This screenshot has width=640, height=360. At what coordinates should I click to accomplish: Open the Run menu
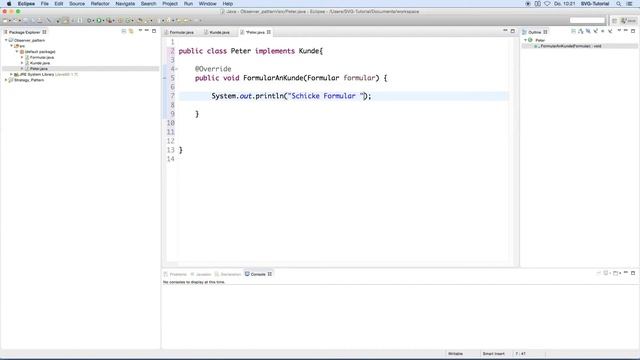[x=188, y=4]
